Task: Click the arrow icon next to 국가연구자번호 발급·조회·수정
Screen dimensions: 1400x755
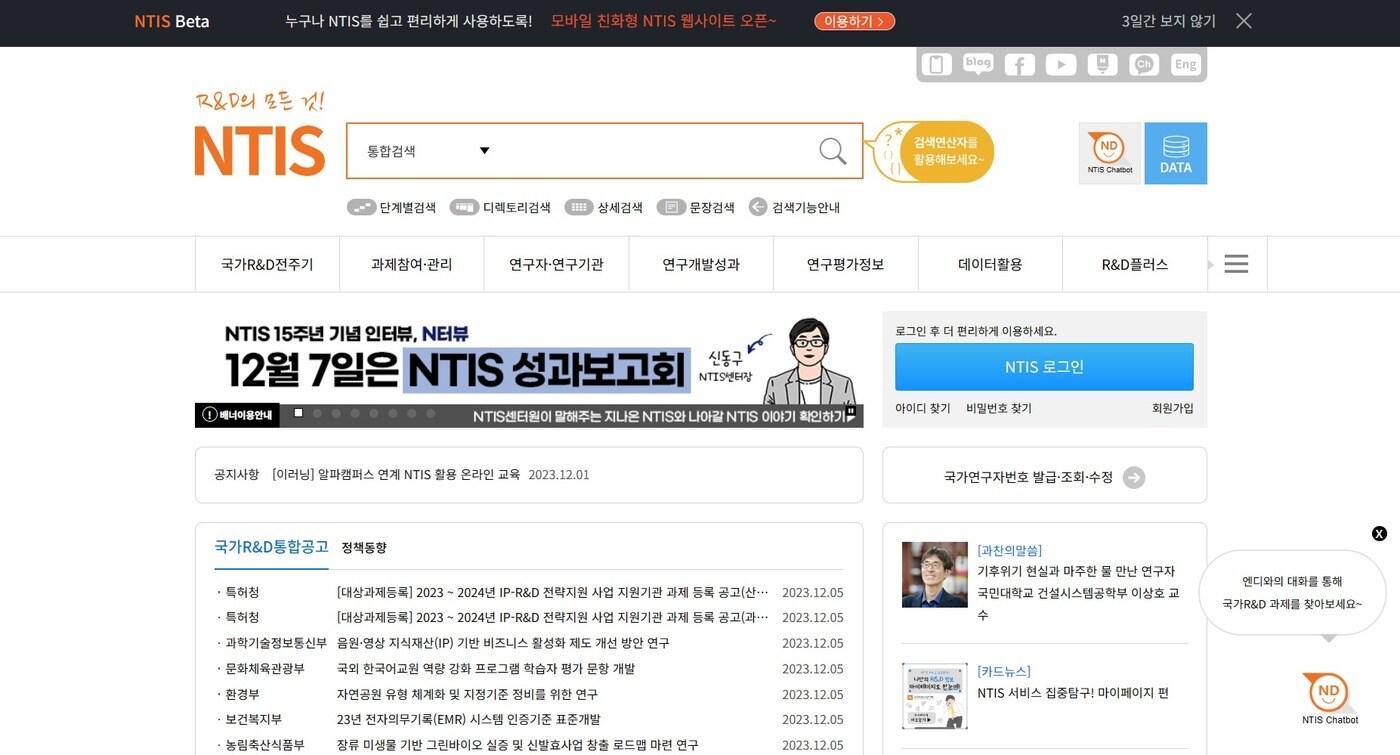Action: 1134,477
